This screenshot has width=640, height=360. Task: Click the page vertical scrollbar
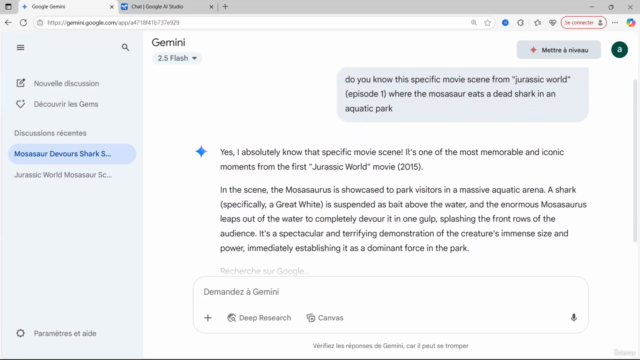point(635,161)
